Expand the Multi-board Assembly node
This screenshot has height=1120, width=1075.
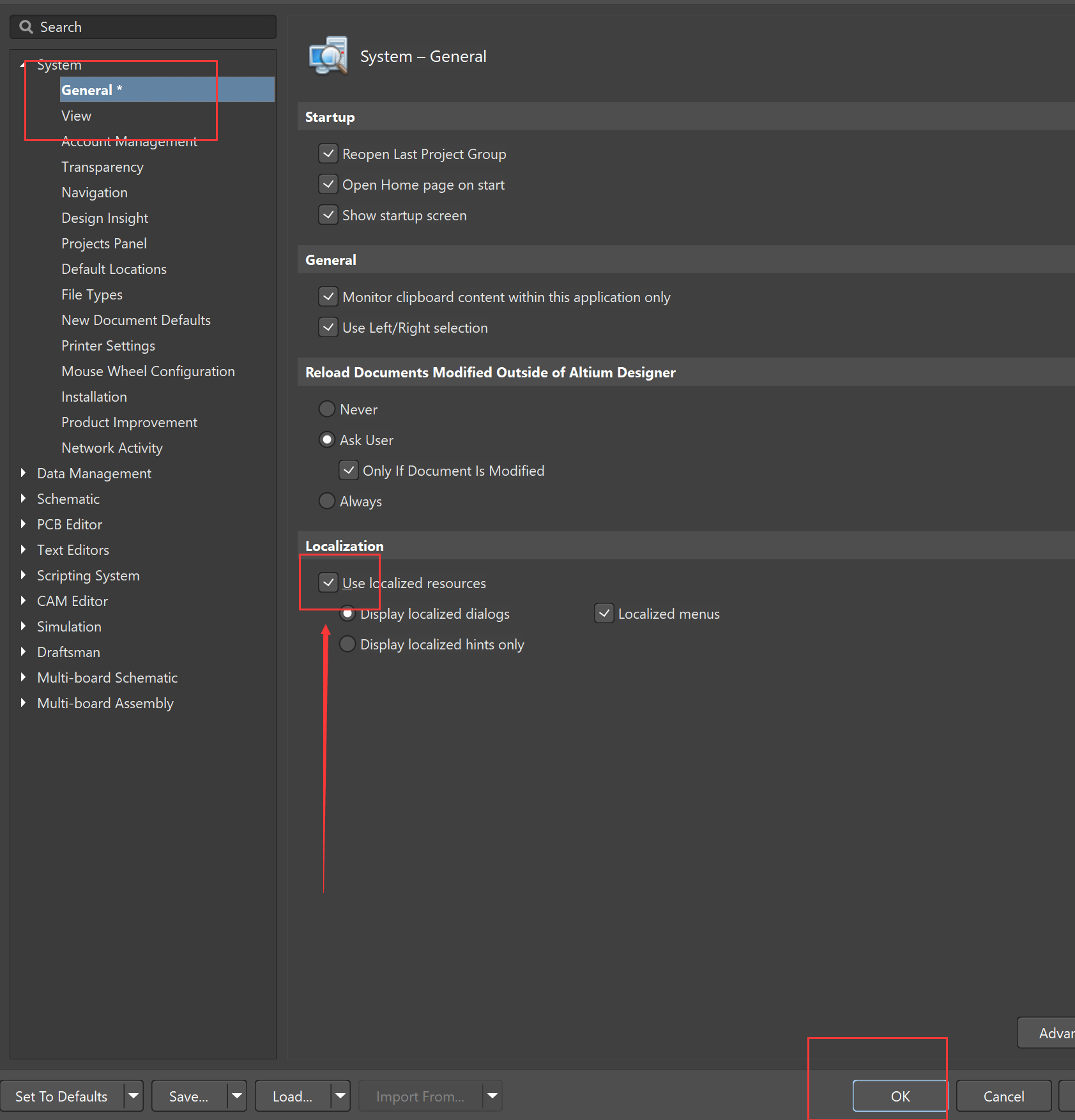(23, 703)
